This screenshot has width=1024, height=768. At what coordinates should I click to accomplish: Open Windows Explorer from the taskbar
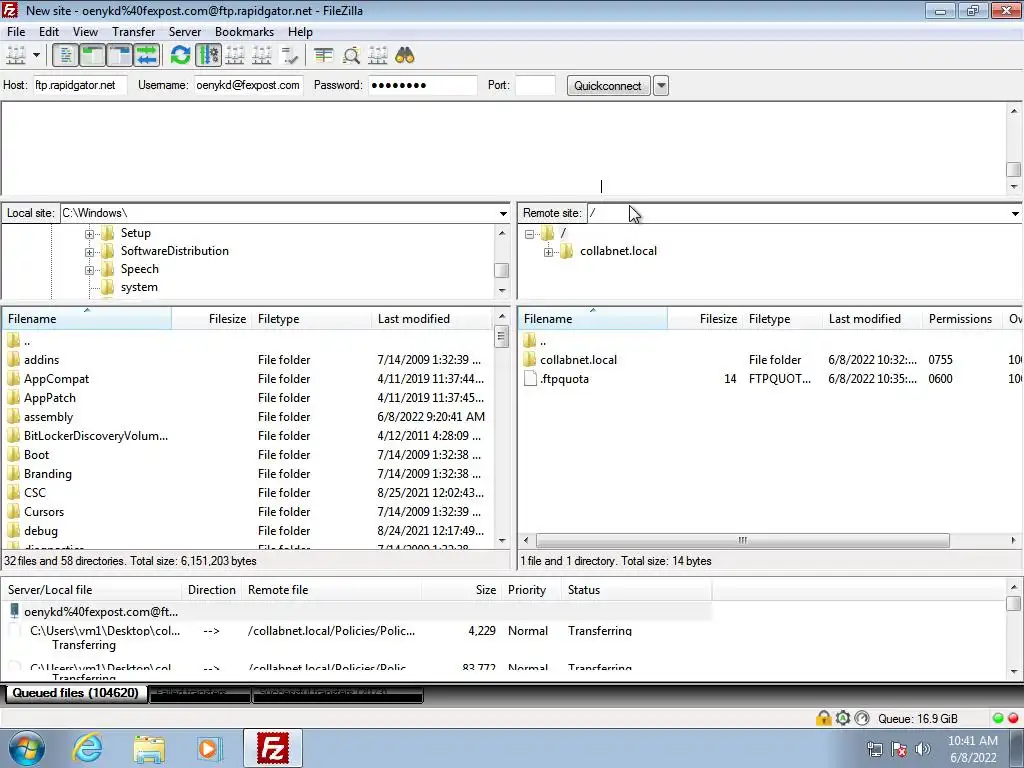[x=149, y=748]
